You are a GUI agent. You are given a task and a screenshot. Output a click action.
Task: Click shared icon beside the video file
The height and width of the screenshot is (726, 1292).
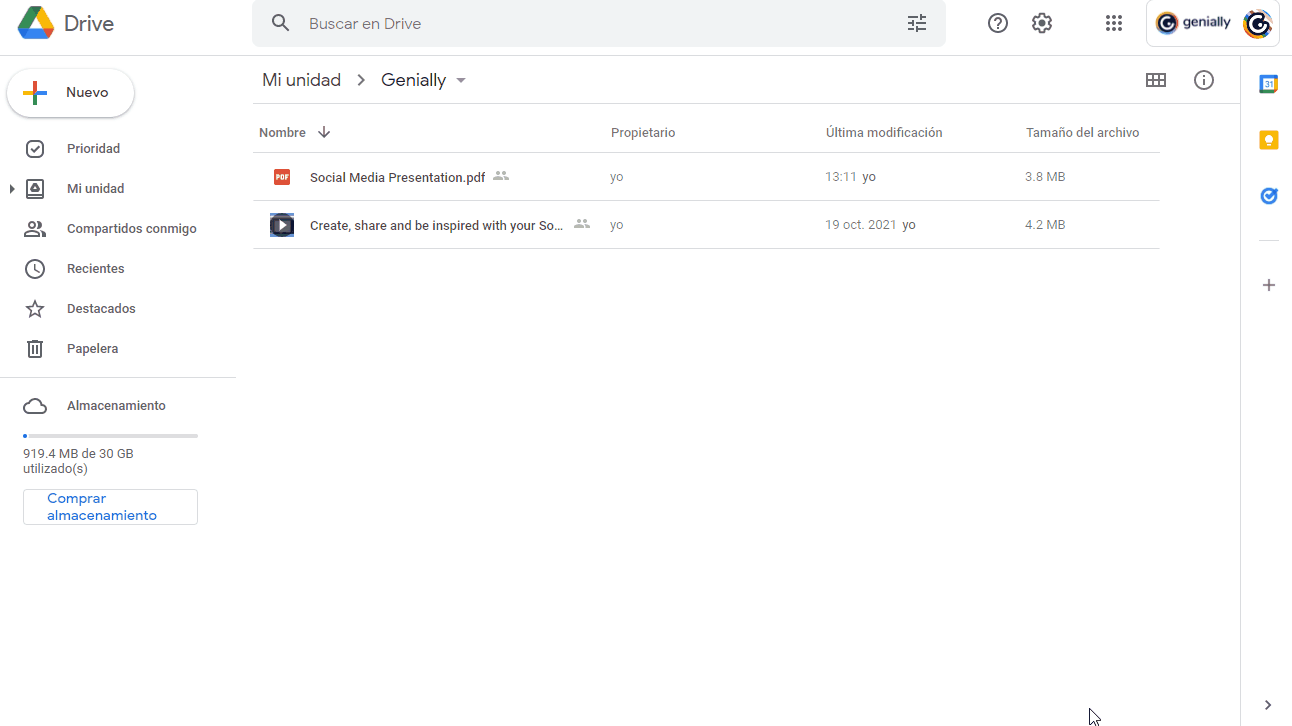[x=582, y=224]
